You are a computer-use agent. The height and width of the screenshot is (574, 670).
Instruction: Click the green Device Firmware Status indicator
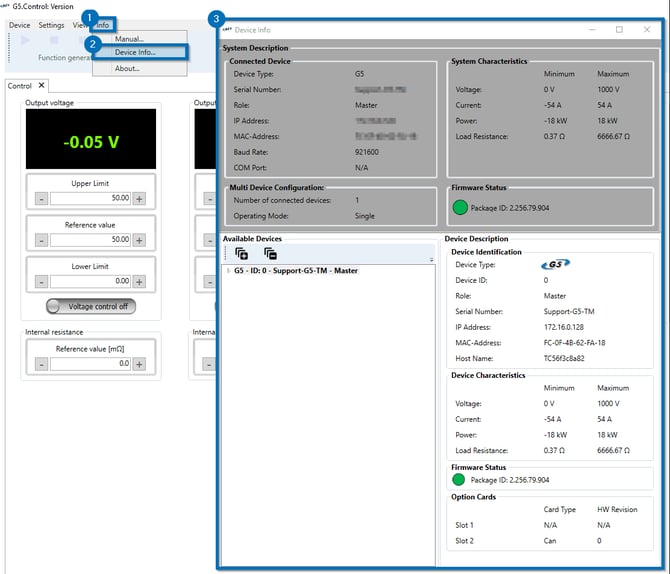click(458, 480)
